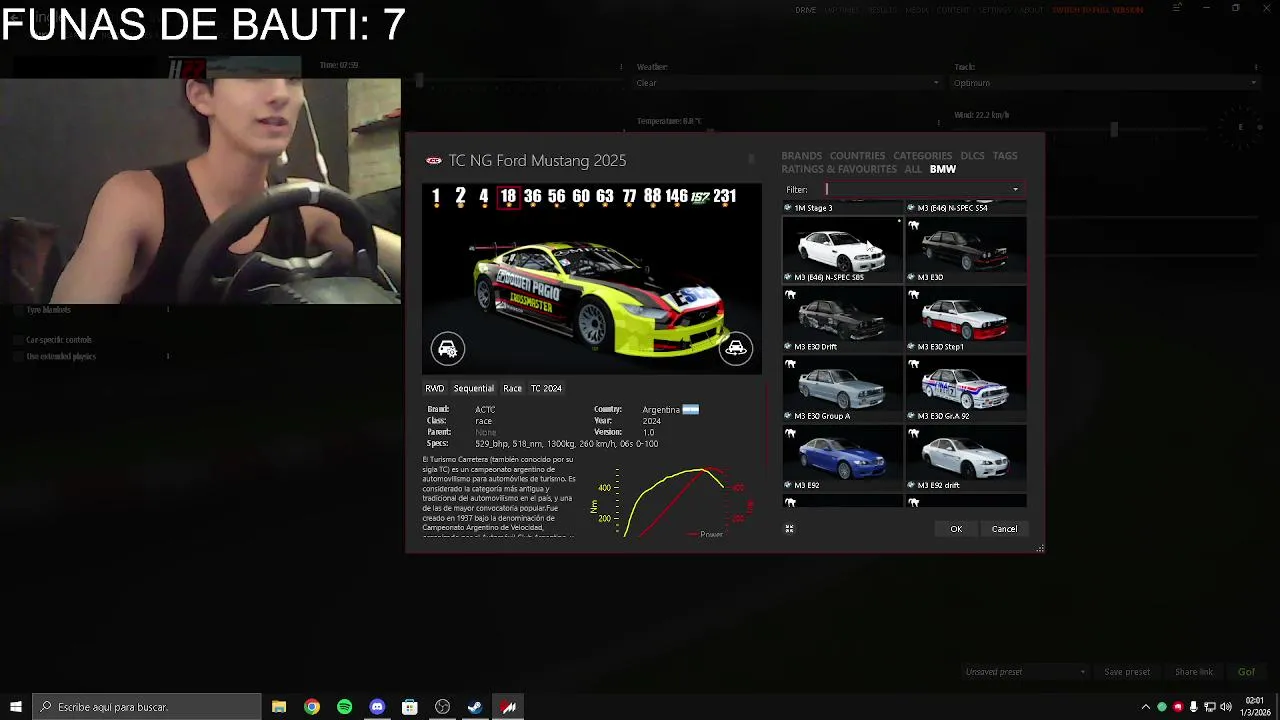Select skin number 88
This screenshot has height=720, width=1280.
point(652,196)
